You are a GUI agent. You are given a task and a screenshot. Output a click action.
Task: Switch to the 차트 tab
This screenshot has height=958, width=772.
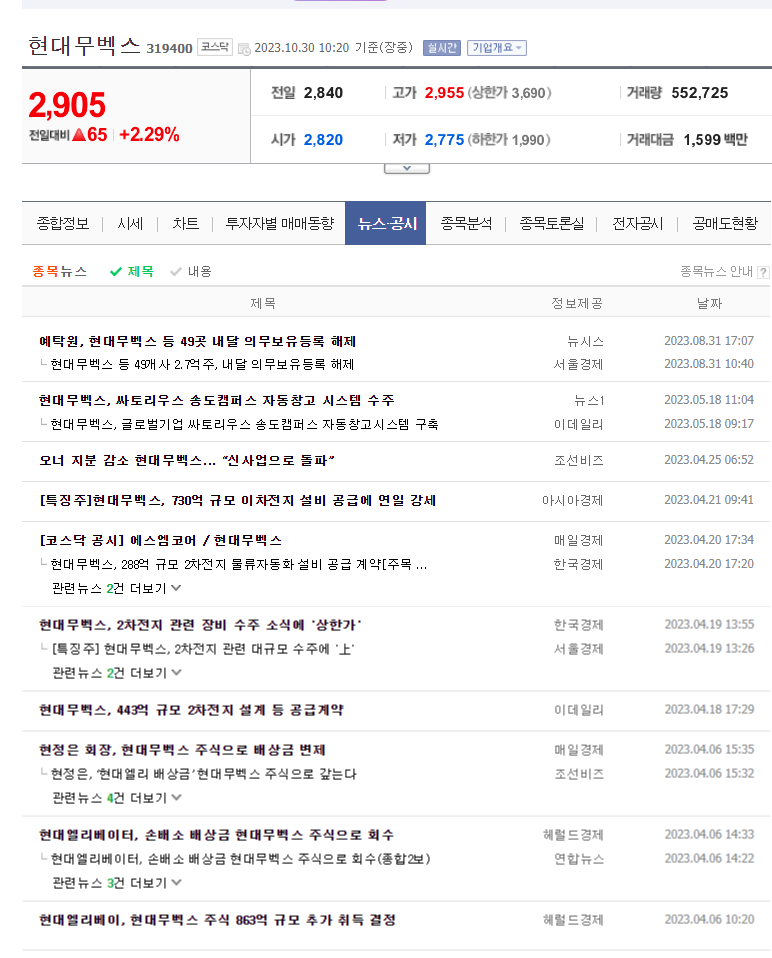[185, 224]
